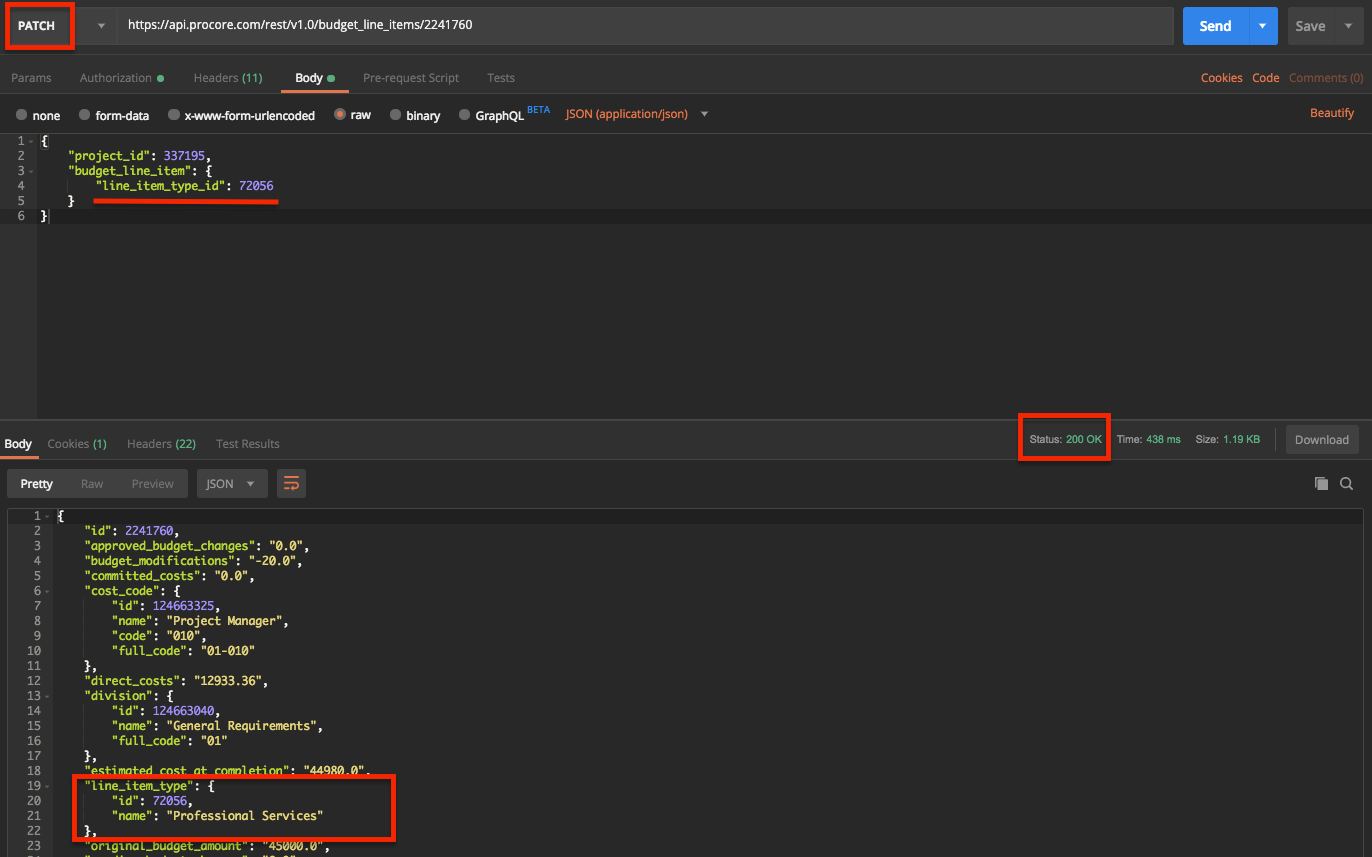Click the Save button

click(x=1311, y=26)
